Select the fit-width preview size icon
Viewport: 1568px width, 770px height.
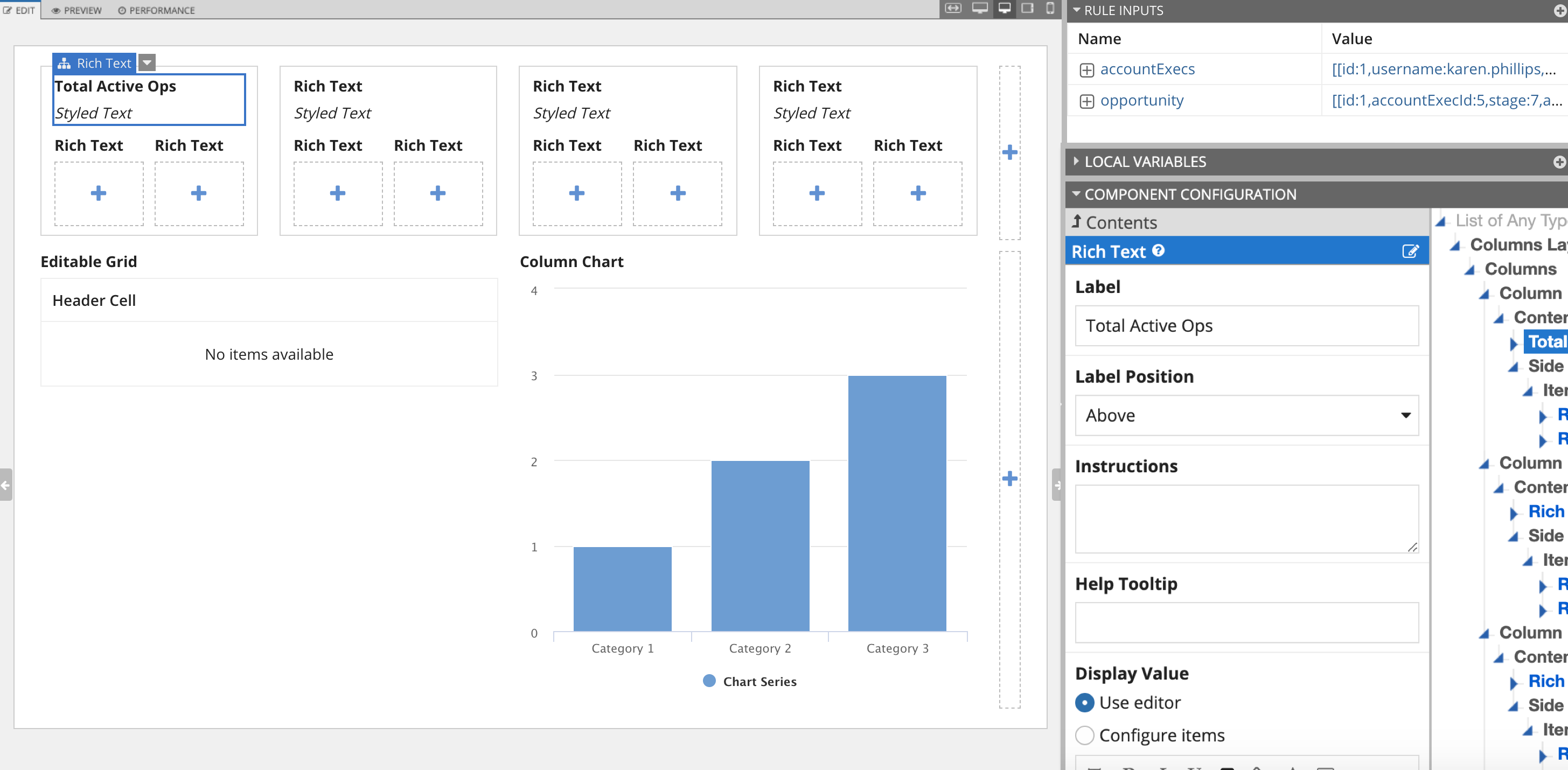tap(953, 9)
